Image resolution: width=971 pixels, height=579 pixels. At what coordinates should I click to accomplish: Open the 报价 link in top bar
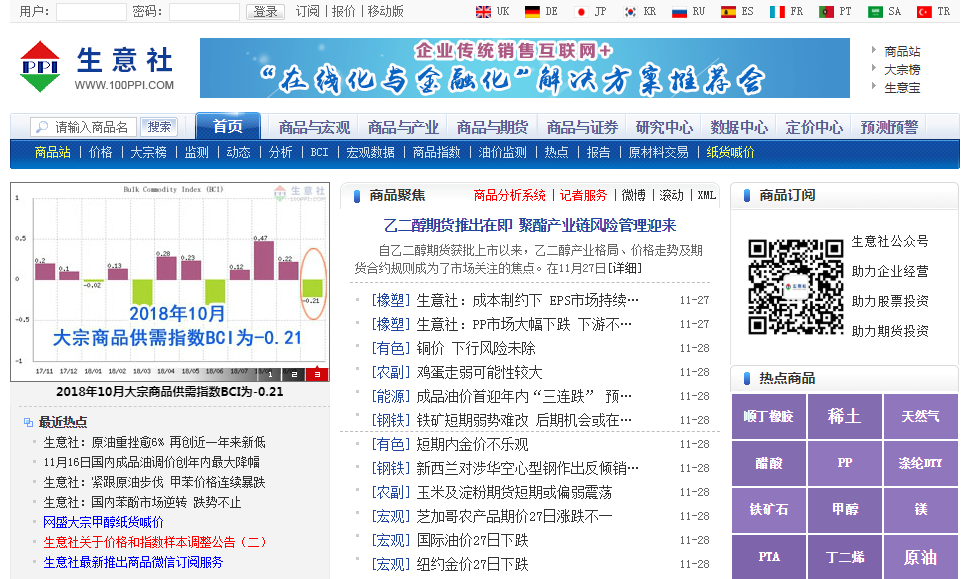click(344, 11)
